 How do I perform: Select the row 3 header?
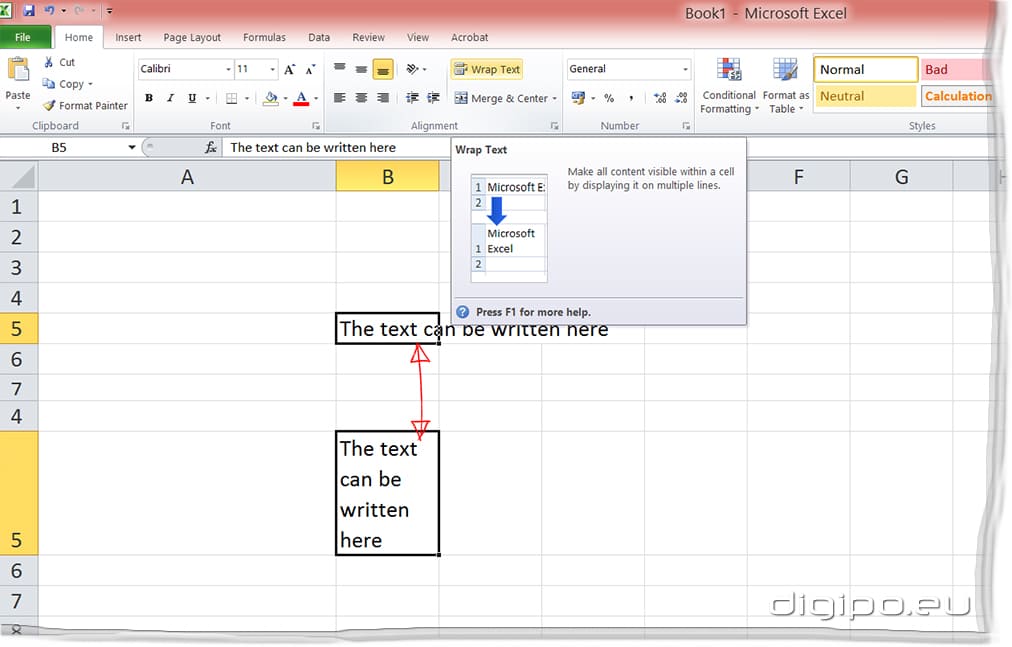(17, 267)
